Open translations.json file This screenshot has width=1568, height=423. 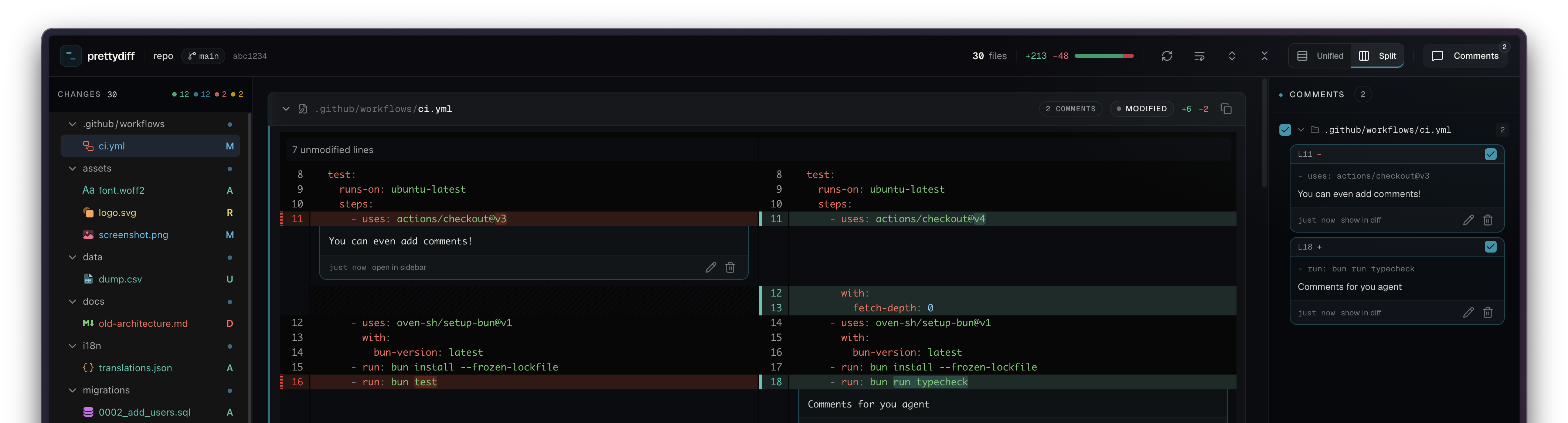click(x=150, y=368)
